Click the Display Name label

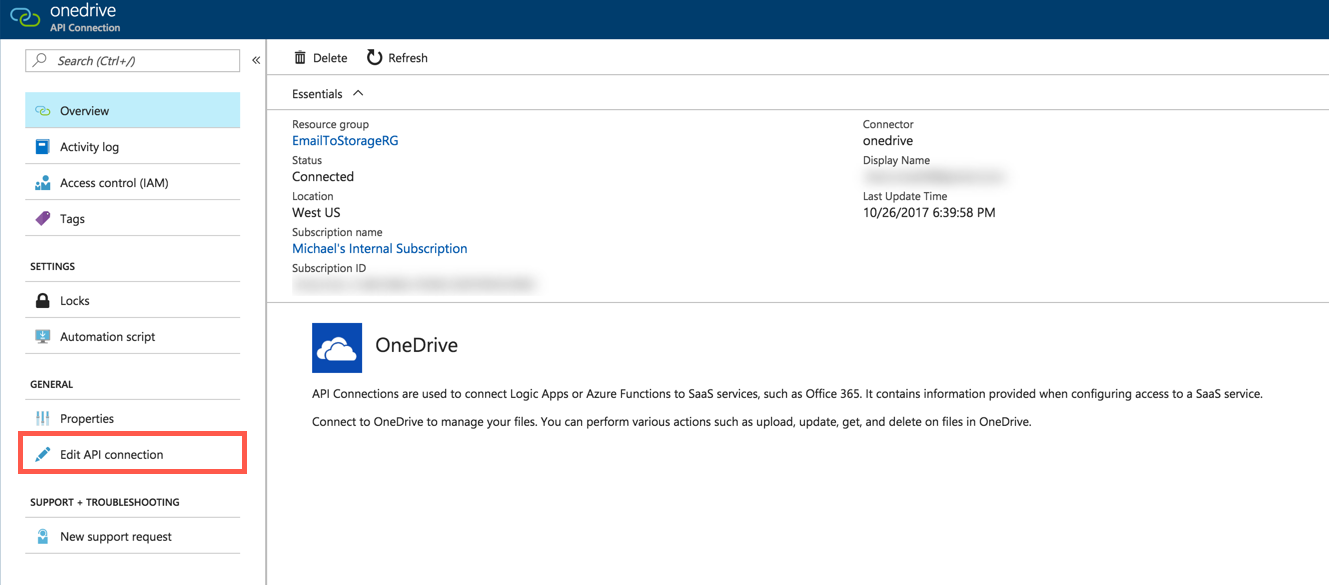[x=896, y=161]
